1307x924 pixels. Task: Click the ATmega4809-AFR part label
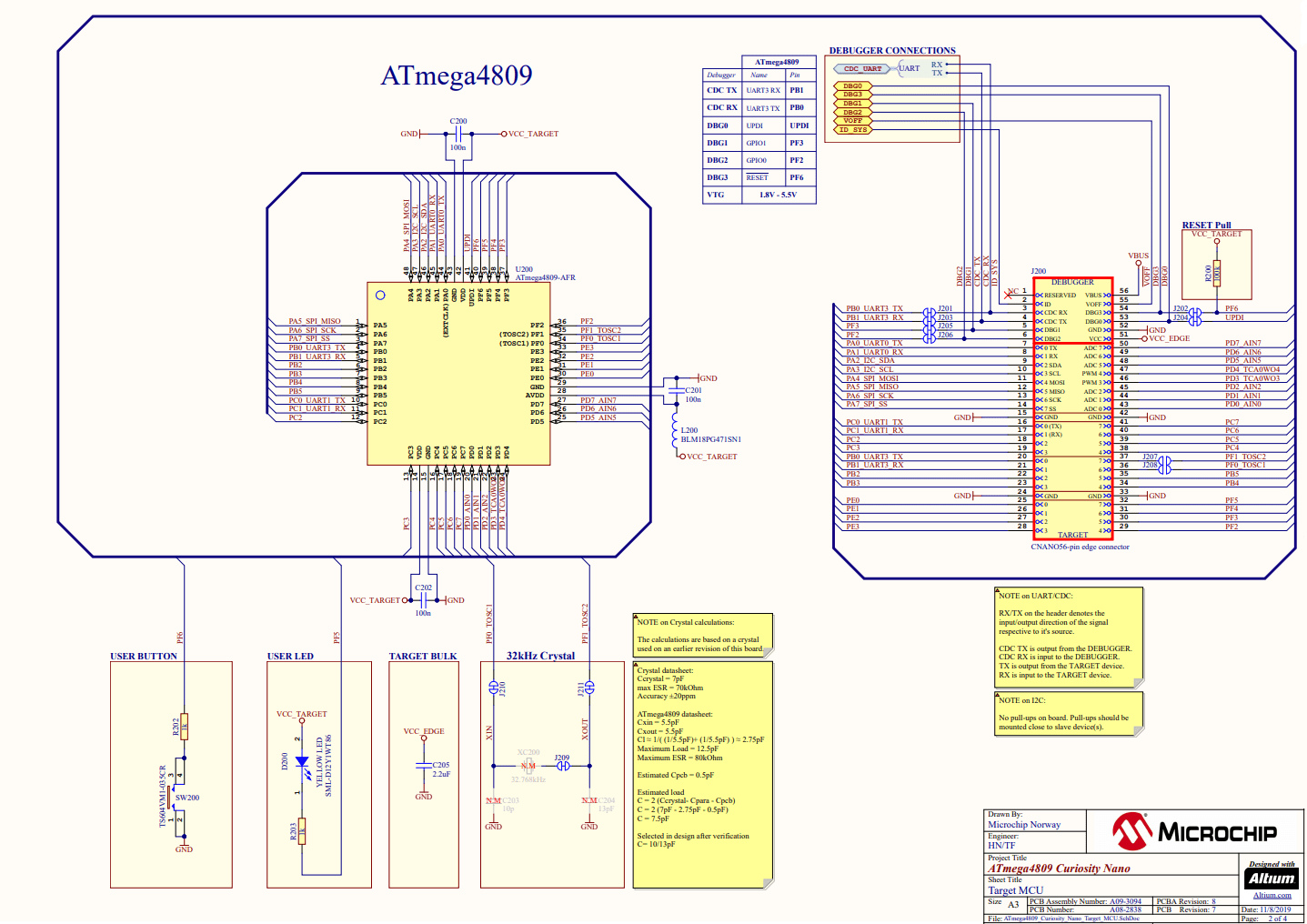545,277
